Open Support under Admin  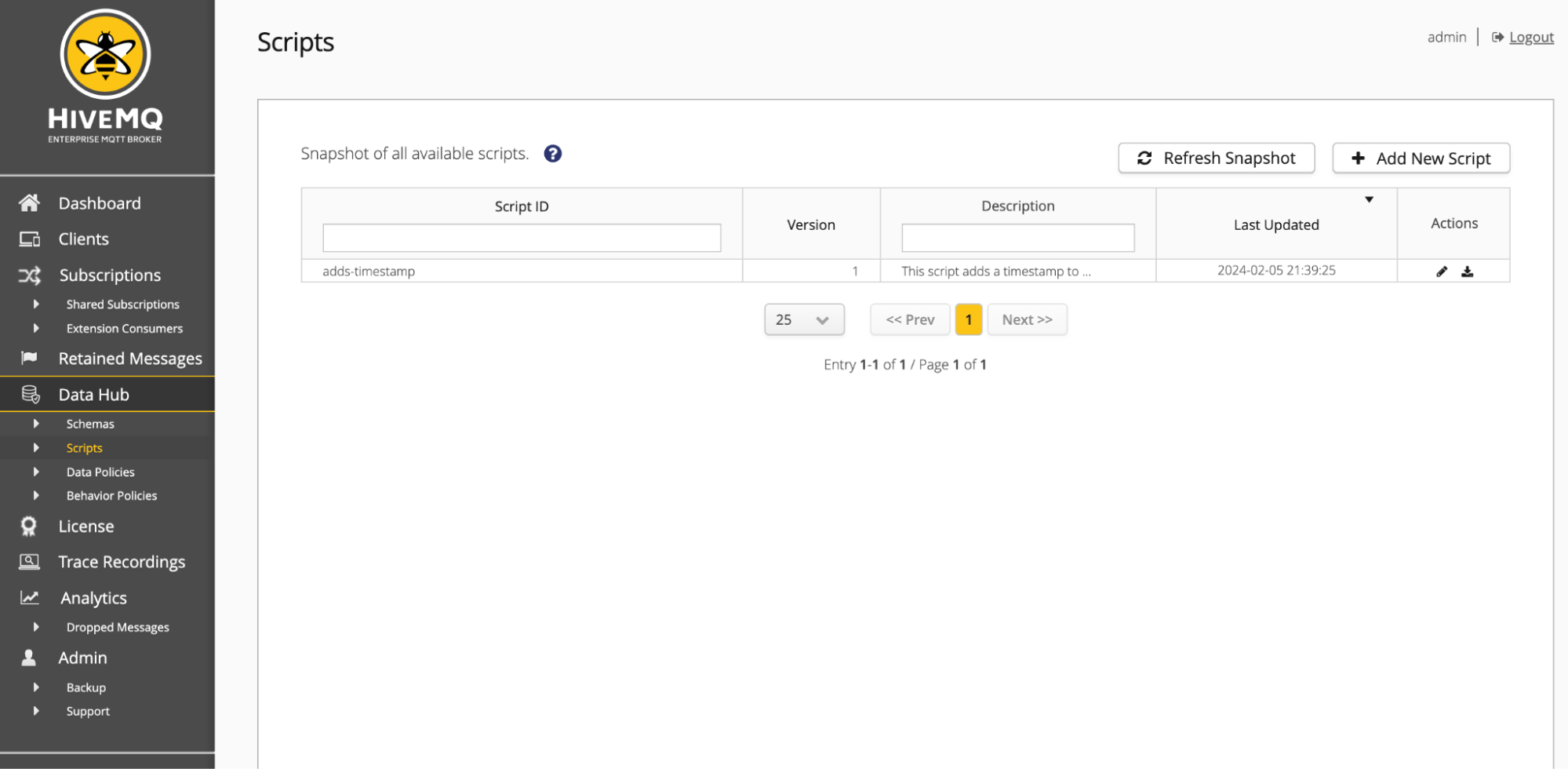[x=88, y=712]
